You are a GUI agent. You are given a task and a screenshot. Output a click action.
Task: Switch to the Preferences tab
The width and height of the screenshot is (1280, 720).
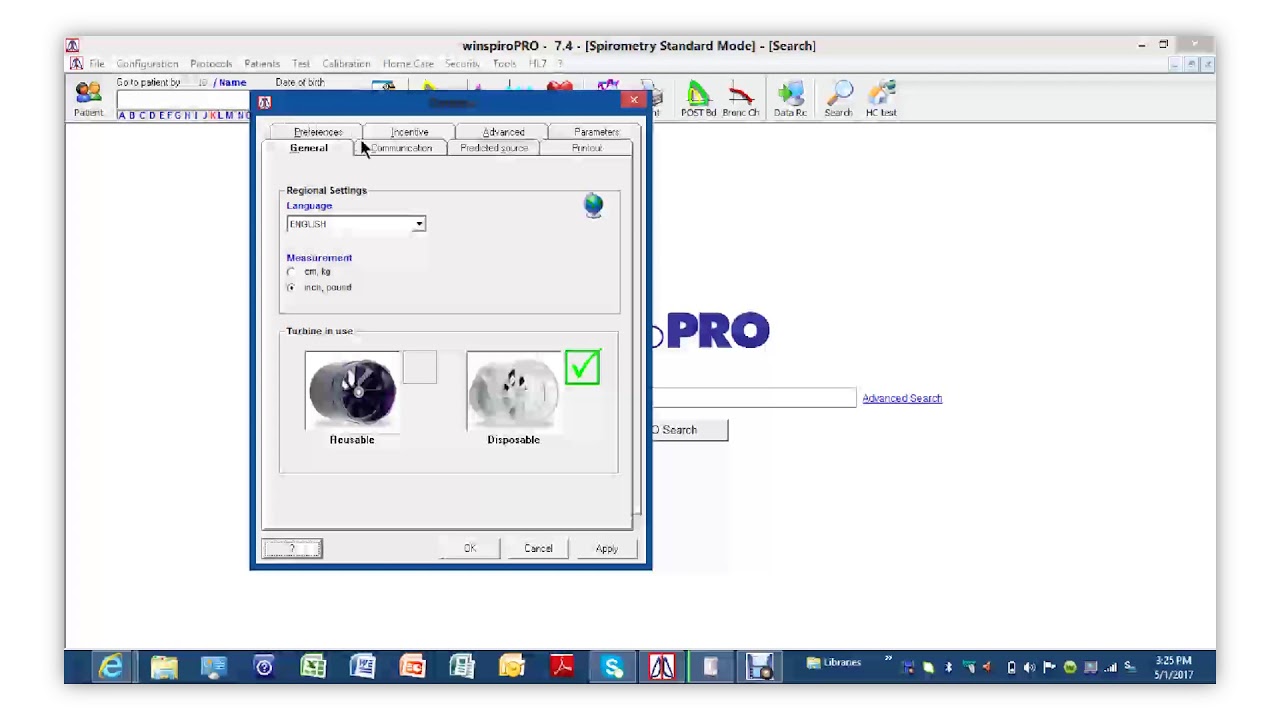coord(318,132)
